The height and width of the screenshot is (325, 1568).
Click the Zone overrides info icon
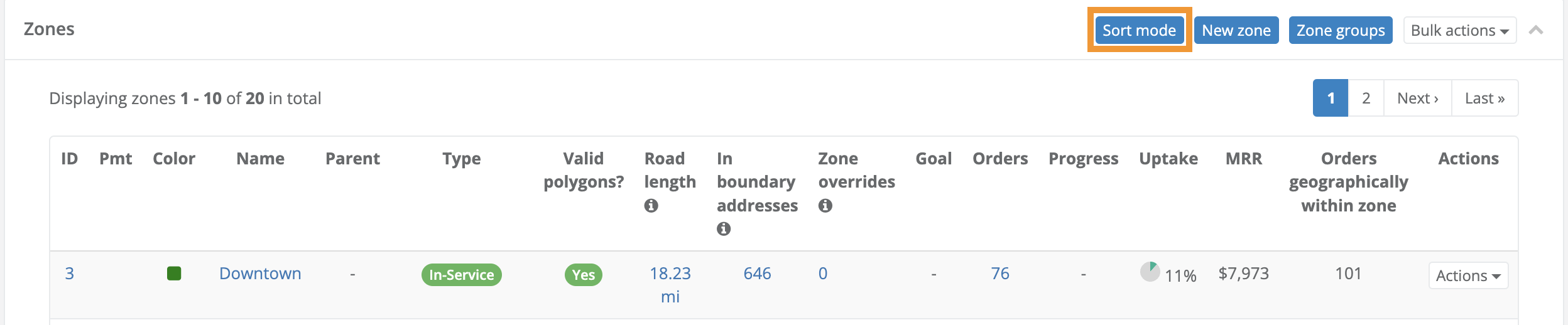pos(825,206)
